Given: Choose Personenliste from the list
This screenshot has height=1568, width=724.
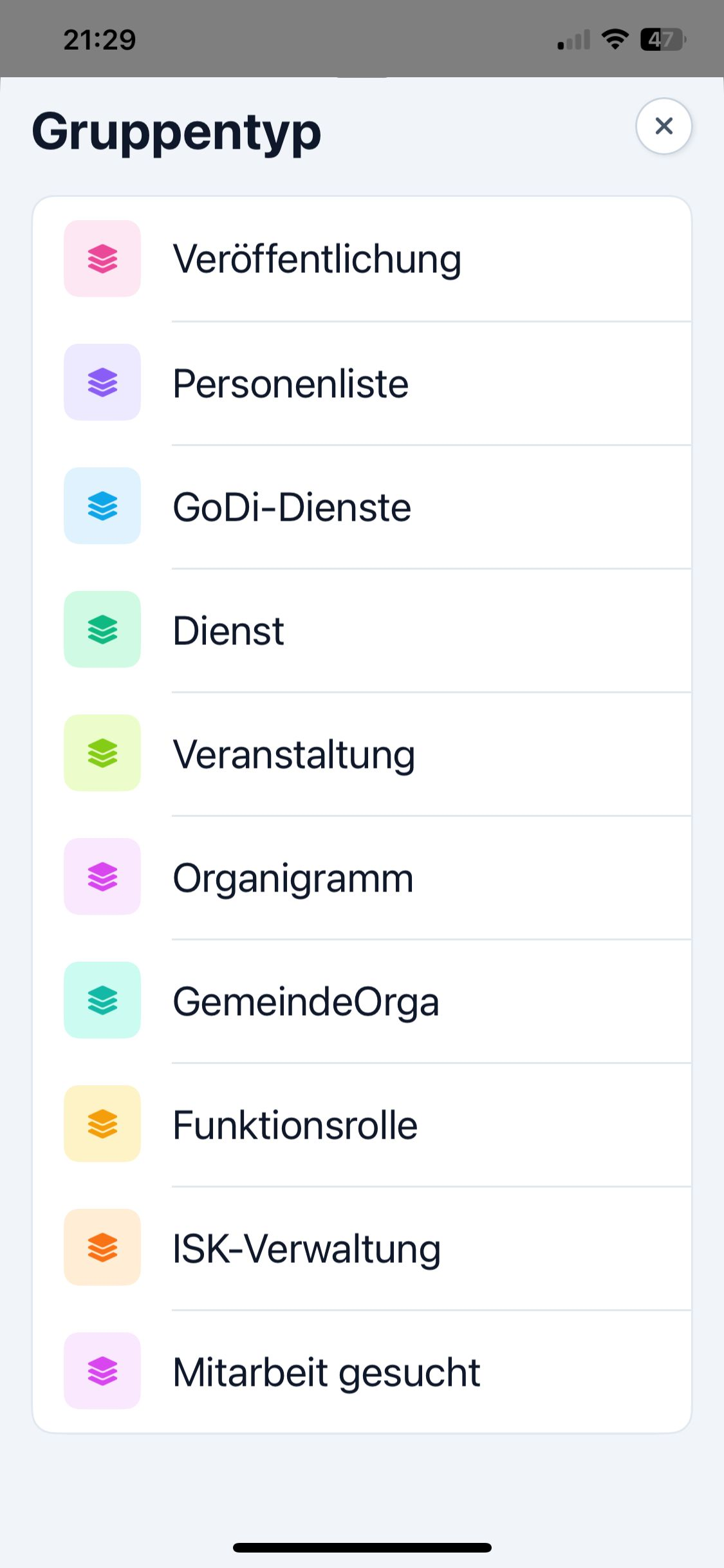Looking at the screenshot, I should tap(291, 384).
